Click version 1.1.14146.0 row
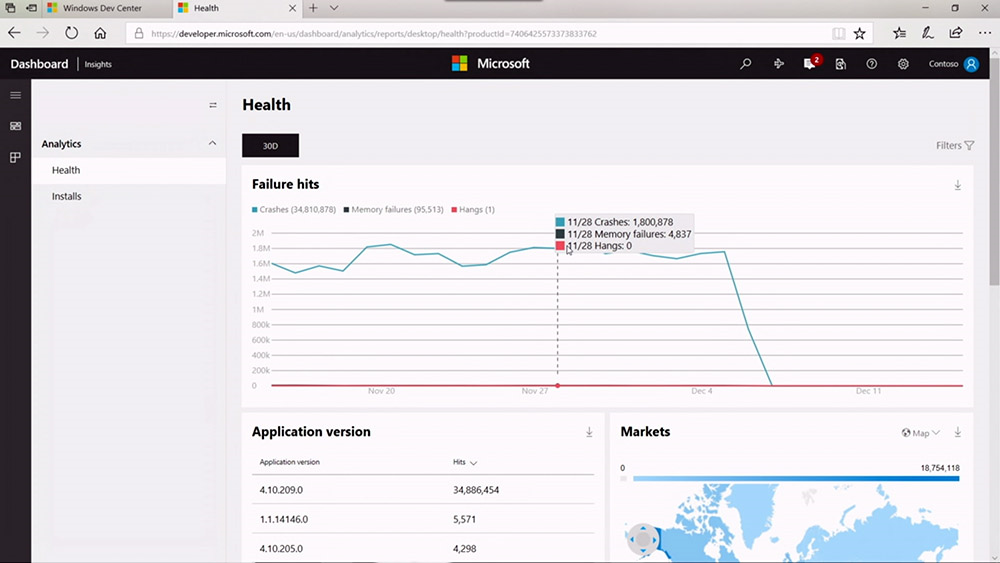This screenshot has height=563, width=1000. coord(423,519)
